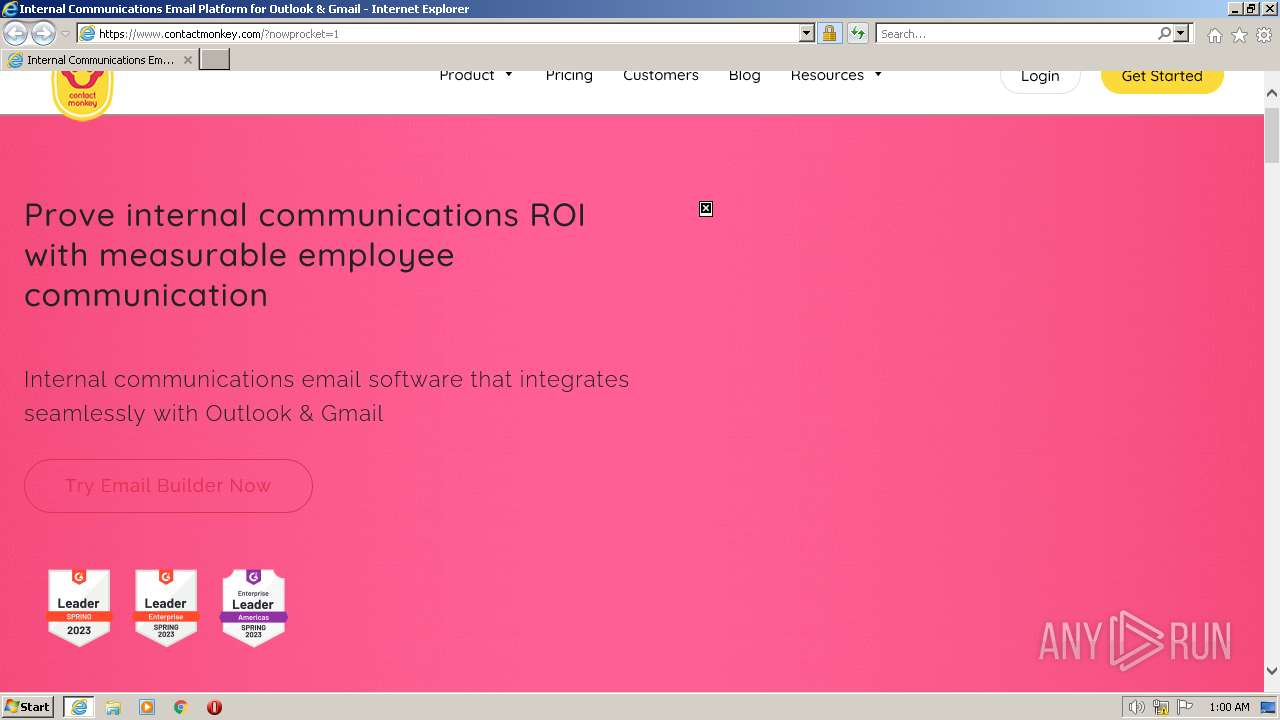Launch Chrome from the taskbar
1280x720 pixels.
pos(181,707)
